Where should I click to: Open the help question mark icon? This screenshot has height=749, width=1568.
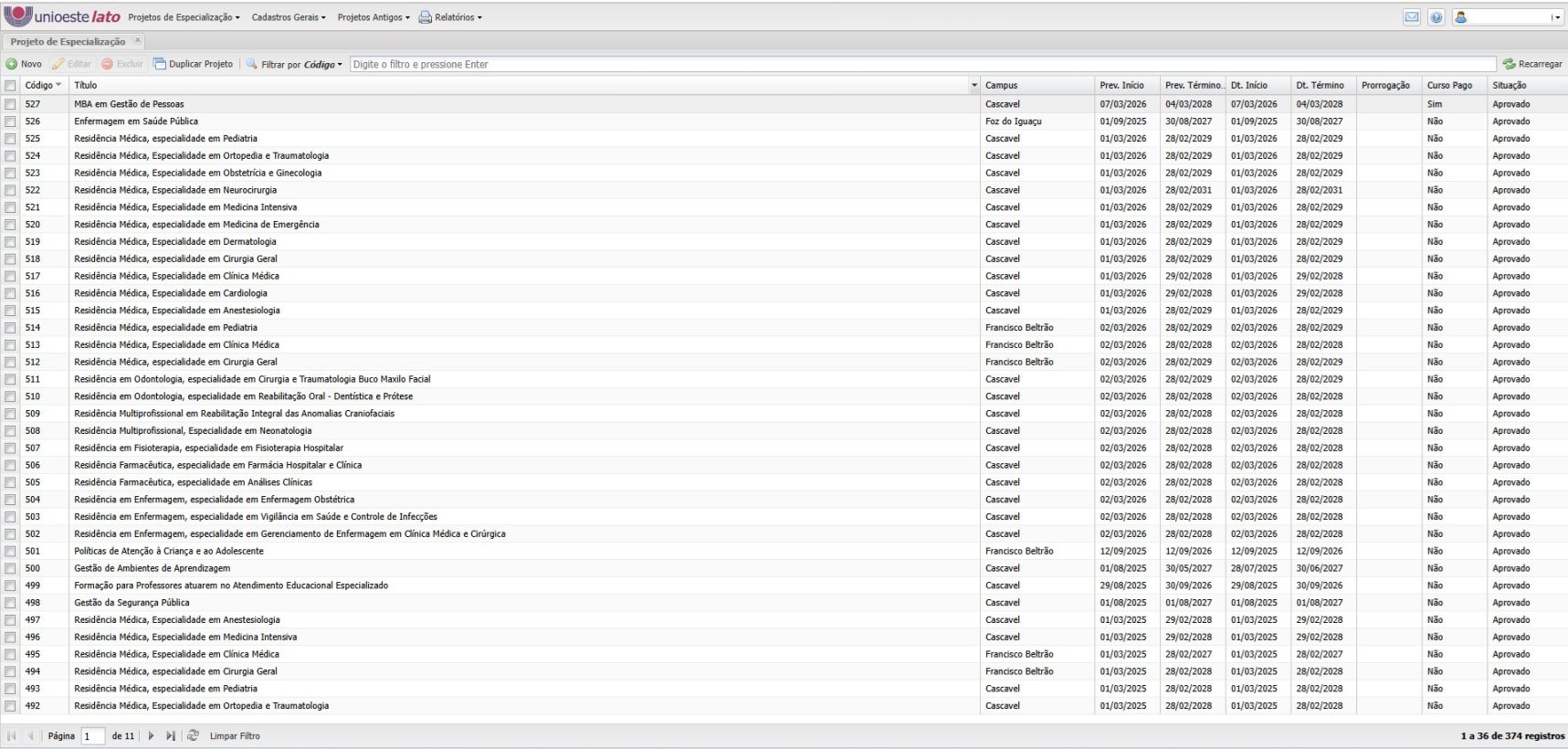(x=1436, y=17)
